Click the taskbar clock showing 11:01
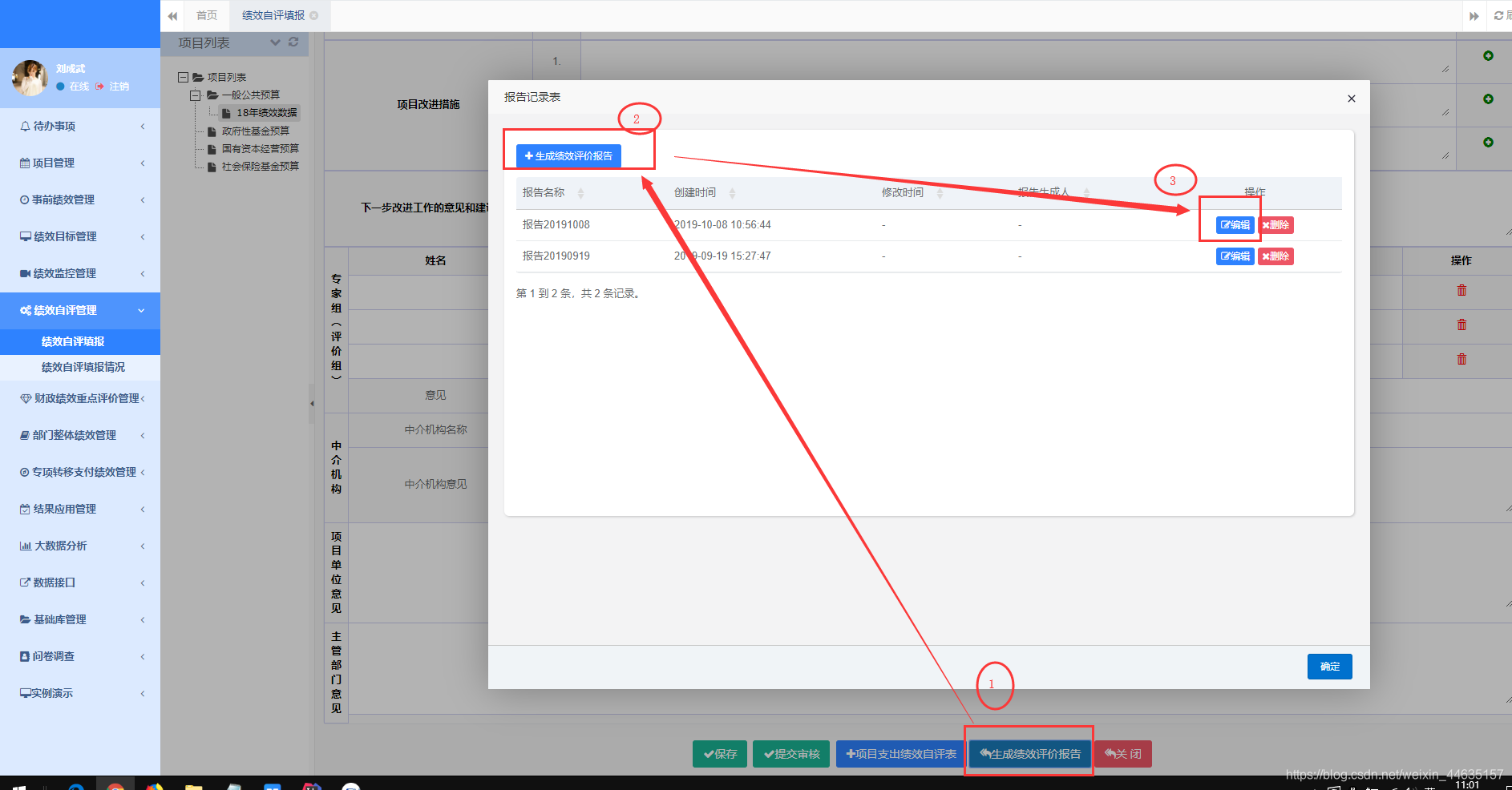 point(1467,785)
